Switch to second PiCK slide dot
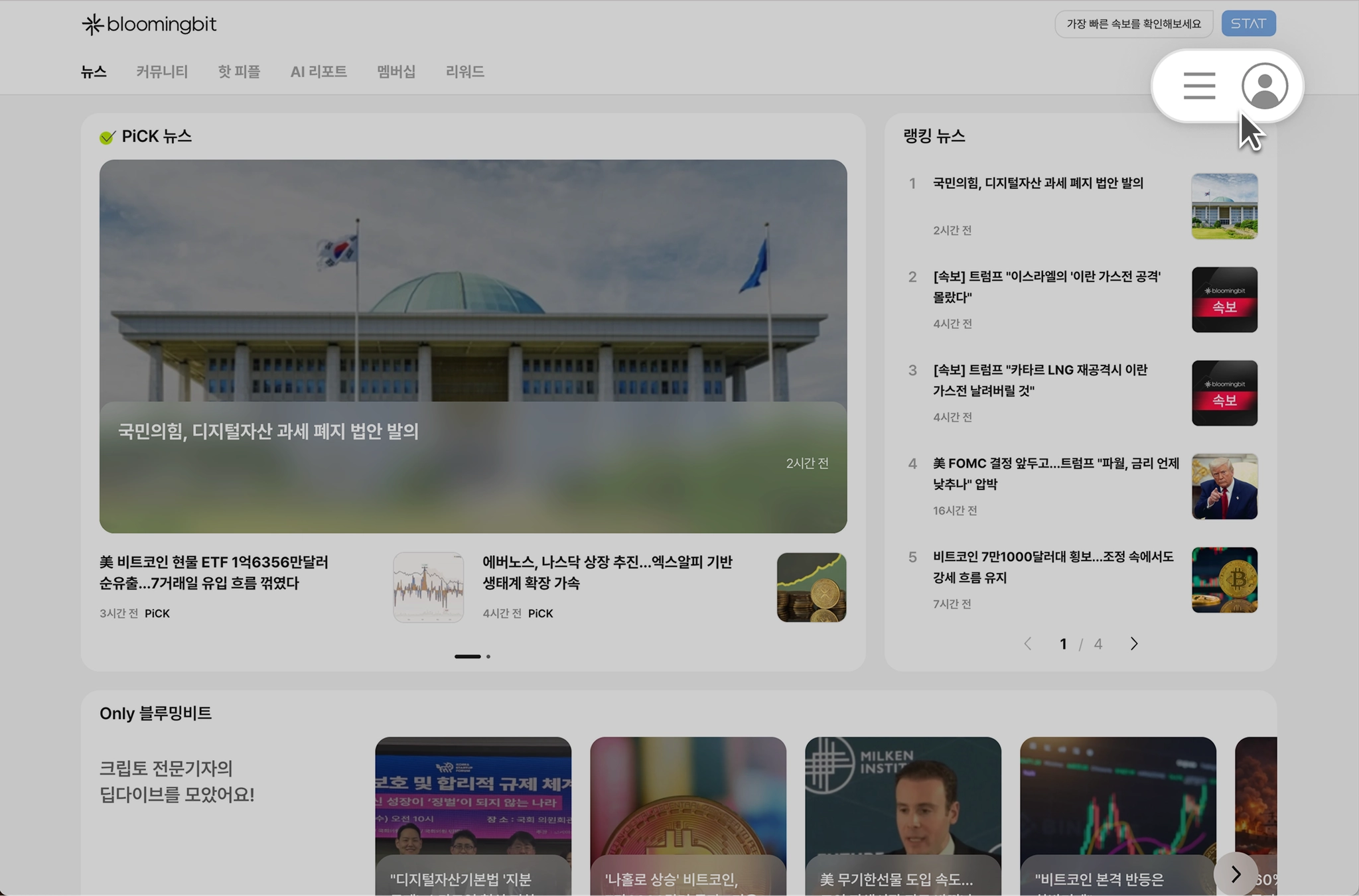Viewport: 1359px width, 896px height. click(x=488, y=657)
